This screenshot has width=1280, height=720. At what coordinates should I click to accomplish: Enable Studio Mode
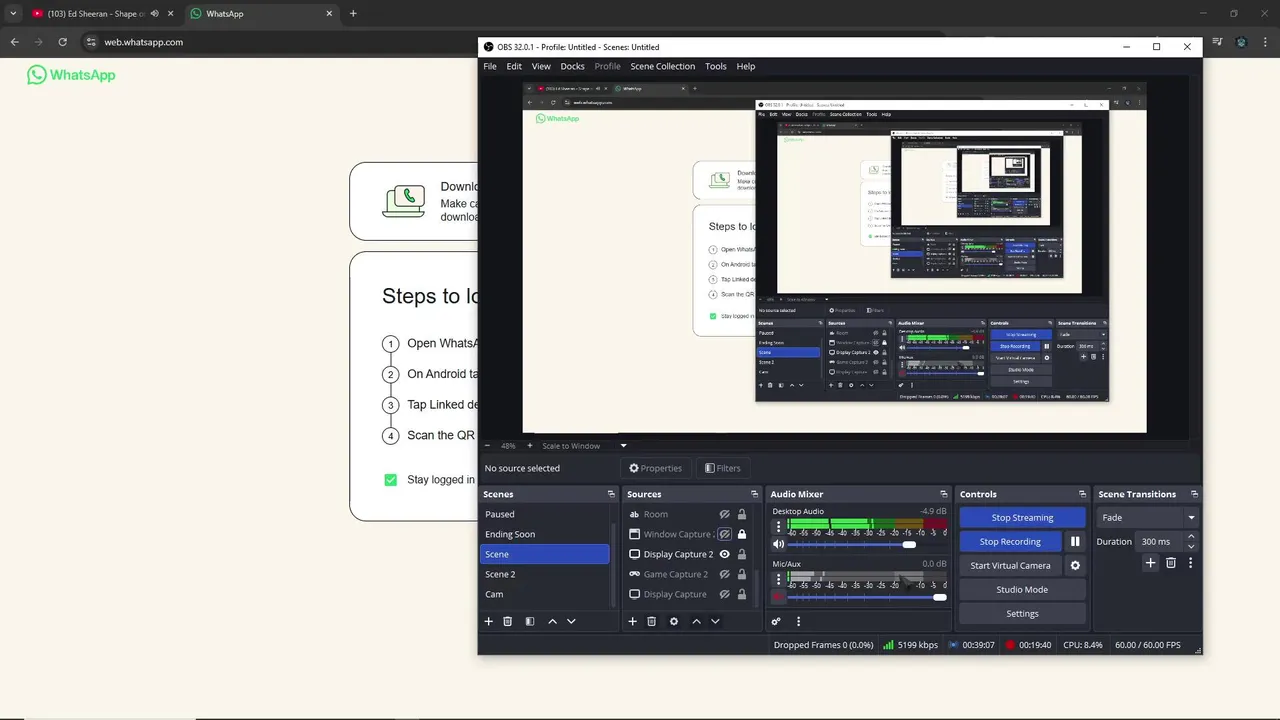(x=1022, y=589)
